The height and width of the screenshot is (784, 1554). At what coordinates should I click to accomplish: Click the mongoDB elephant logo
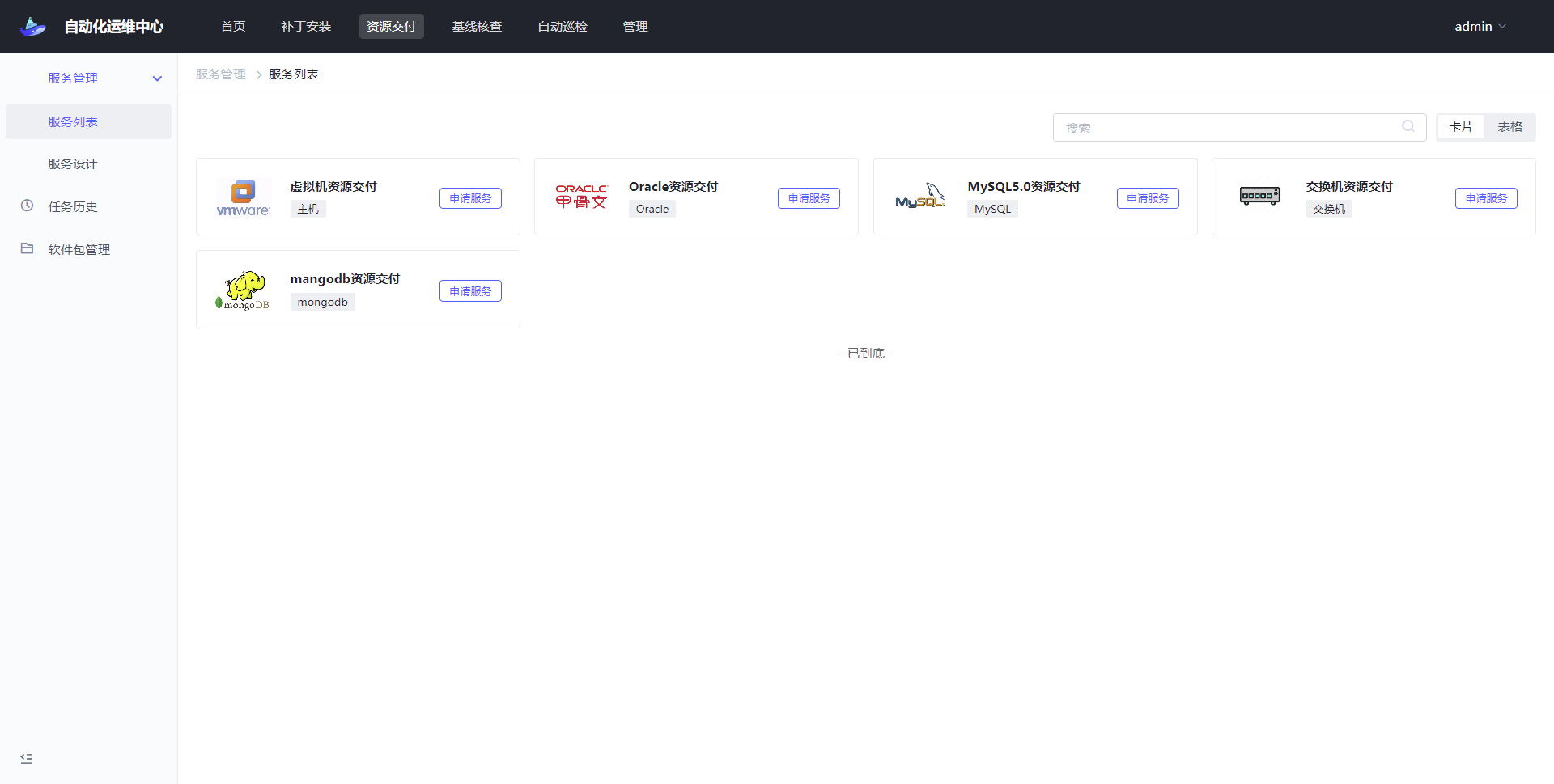[x=243, y=290]
